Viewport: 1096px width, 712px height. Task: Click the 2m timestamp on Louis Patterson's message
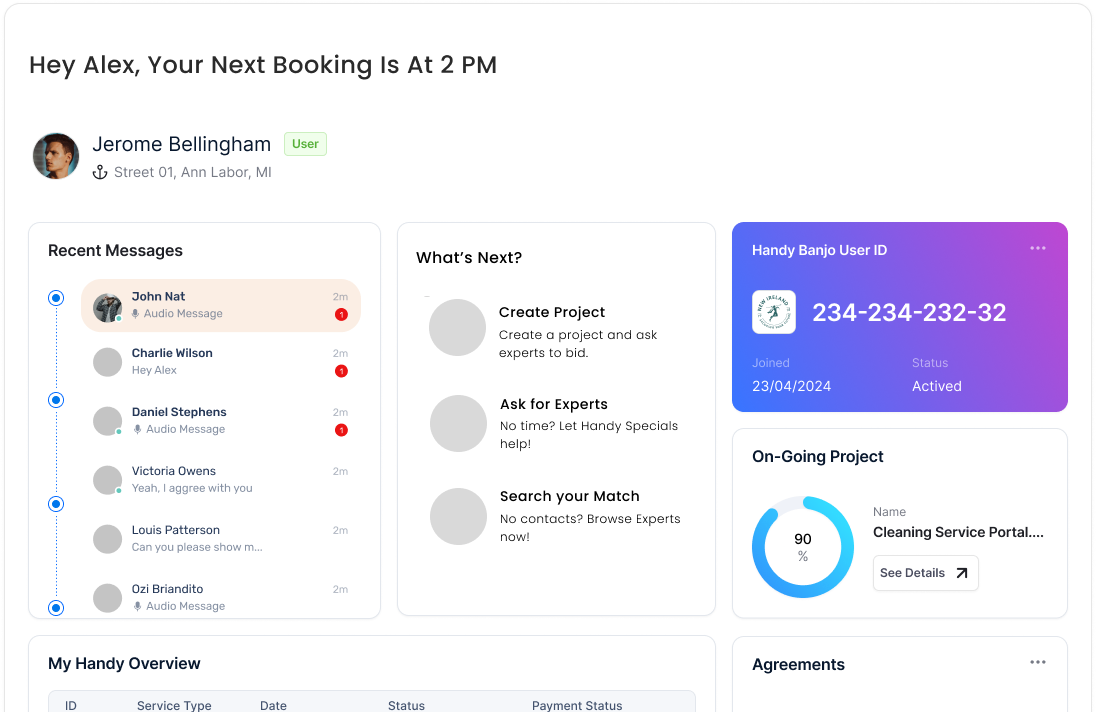tap(340, 530)
